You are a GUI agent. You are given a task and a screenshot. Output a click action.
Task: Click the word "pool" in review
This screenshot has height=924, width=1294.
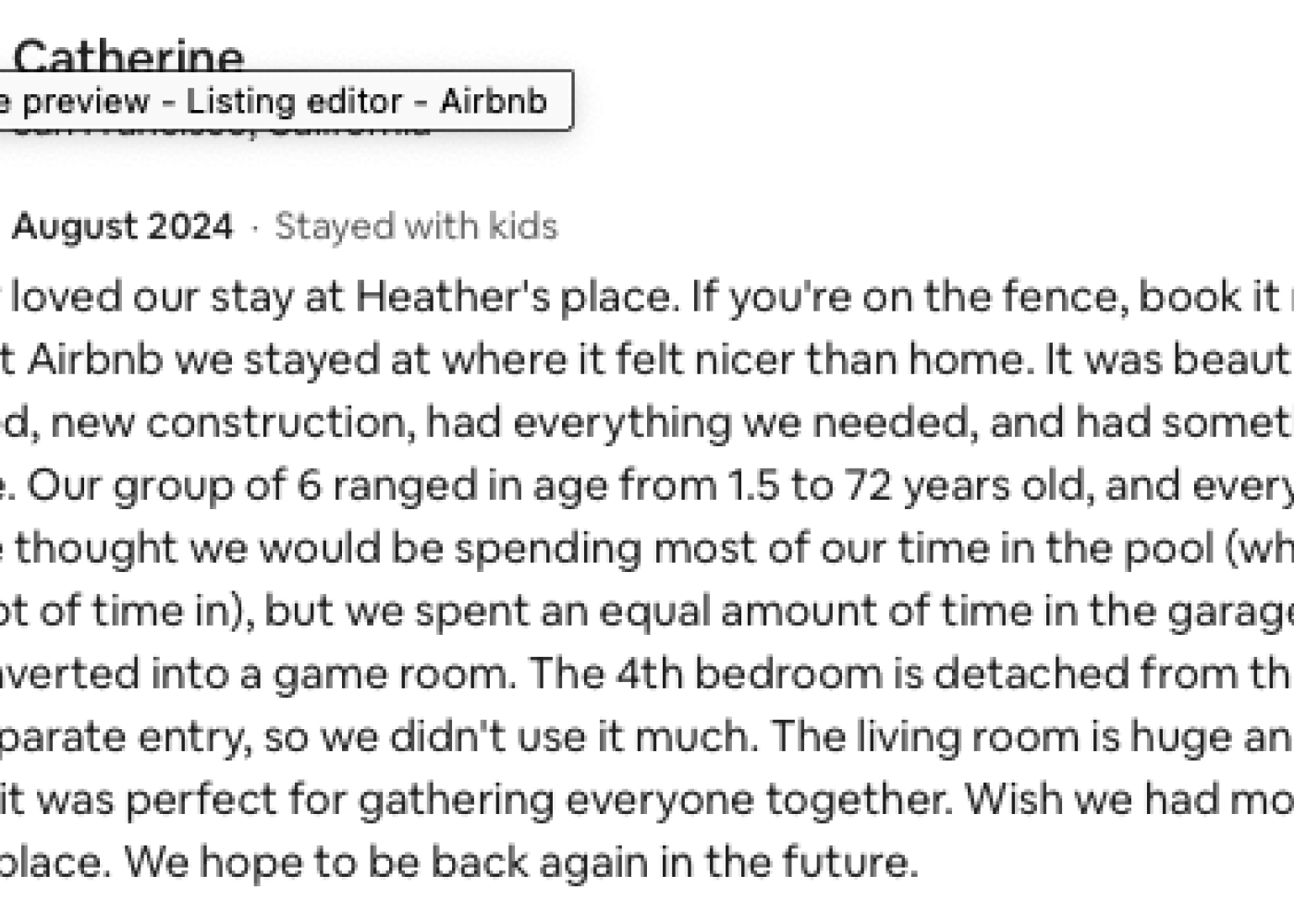click(1176, 548)
